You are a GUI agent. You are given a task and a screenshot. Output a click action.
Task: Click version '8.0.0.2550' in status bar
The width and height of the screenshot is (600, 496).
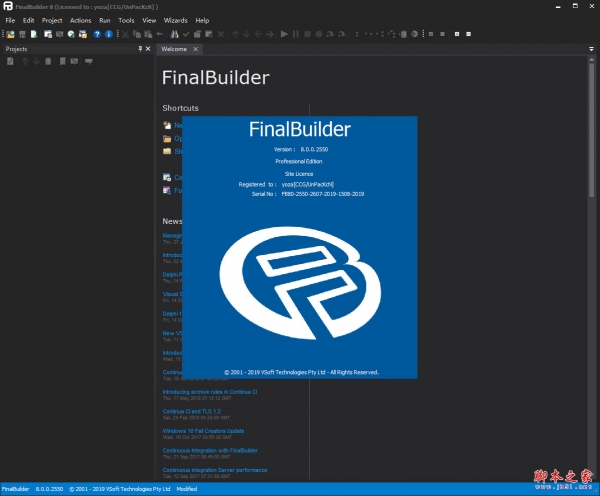coord(49,489)
